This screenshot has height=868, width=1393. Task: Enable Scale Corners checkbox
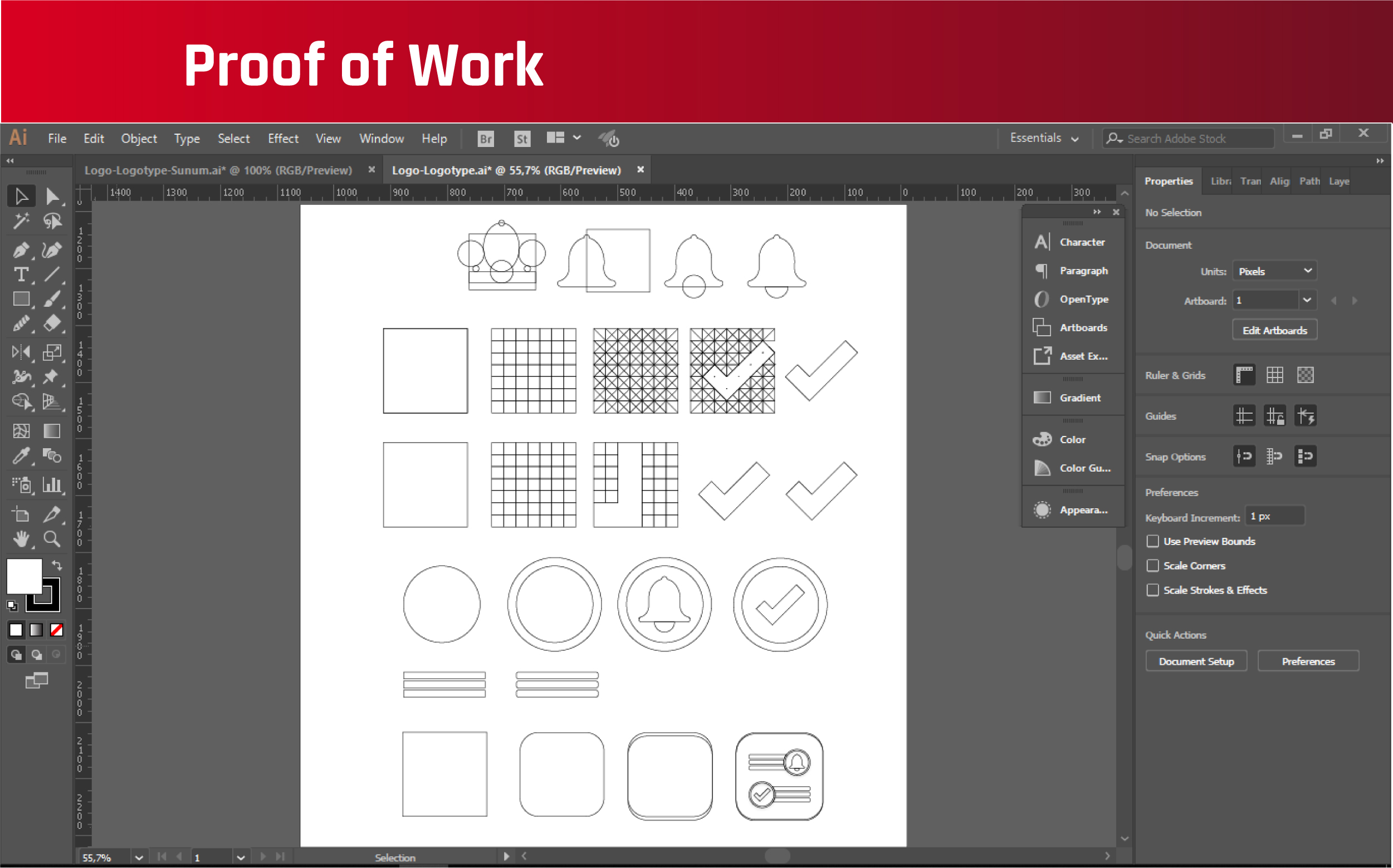(x=1152, y=566)
